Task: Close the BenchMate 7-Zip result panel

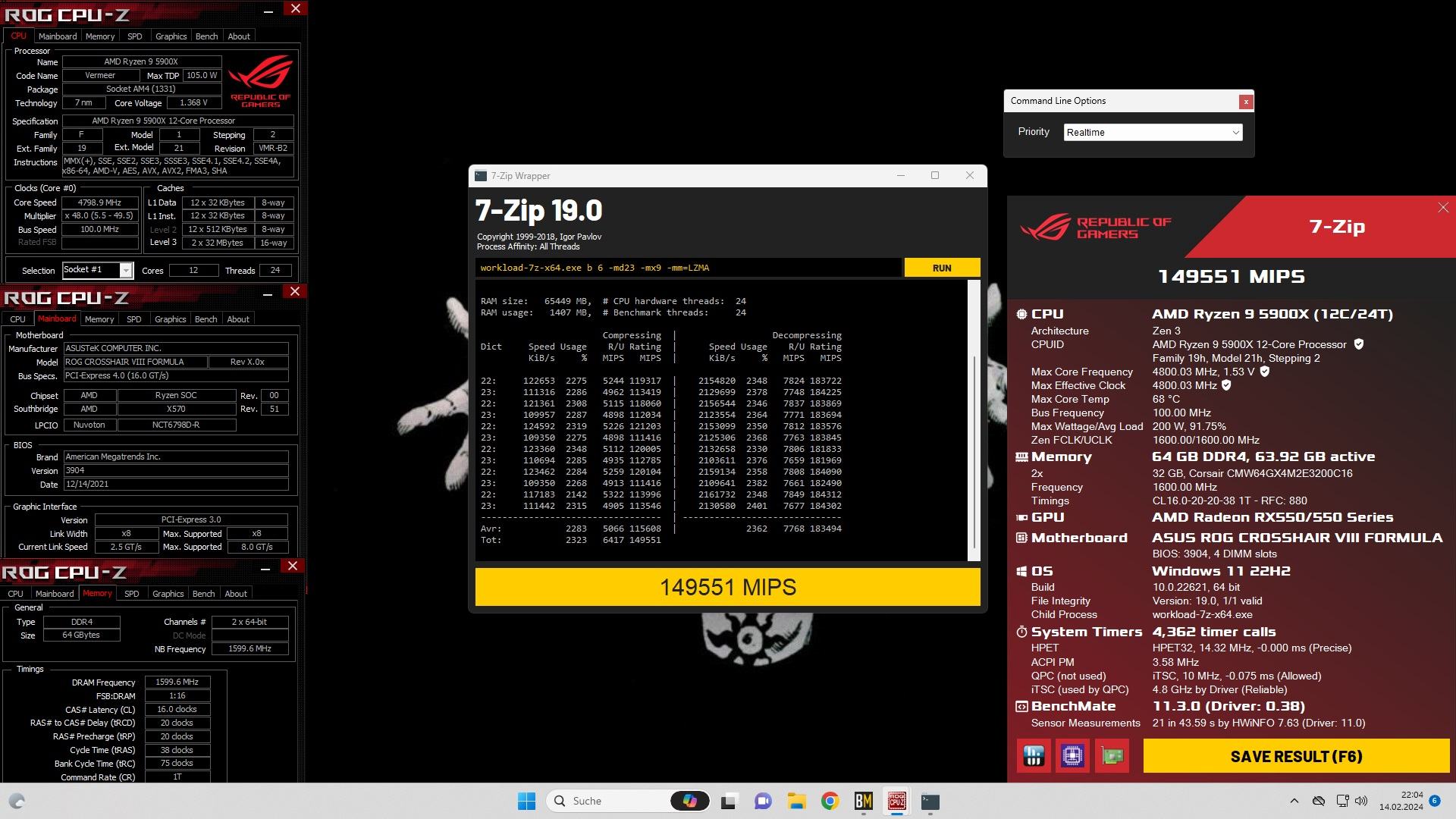Action: [1442, 208]
